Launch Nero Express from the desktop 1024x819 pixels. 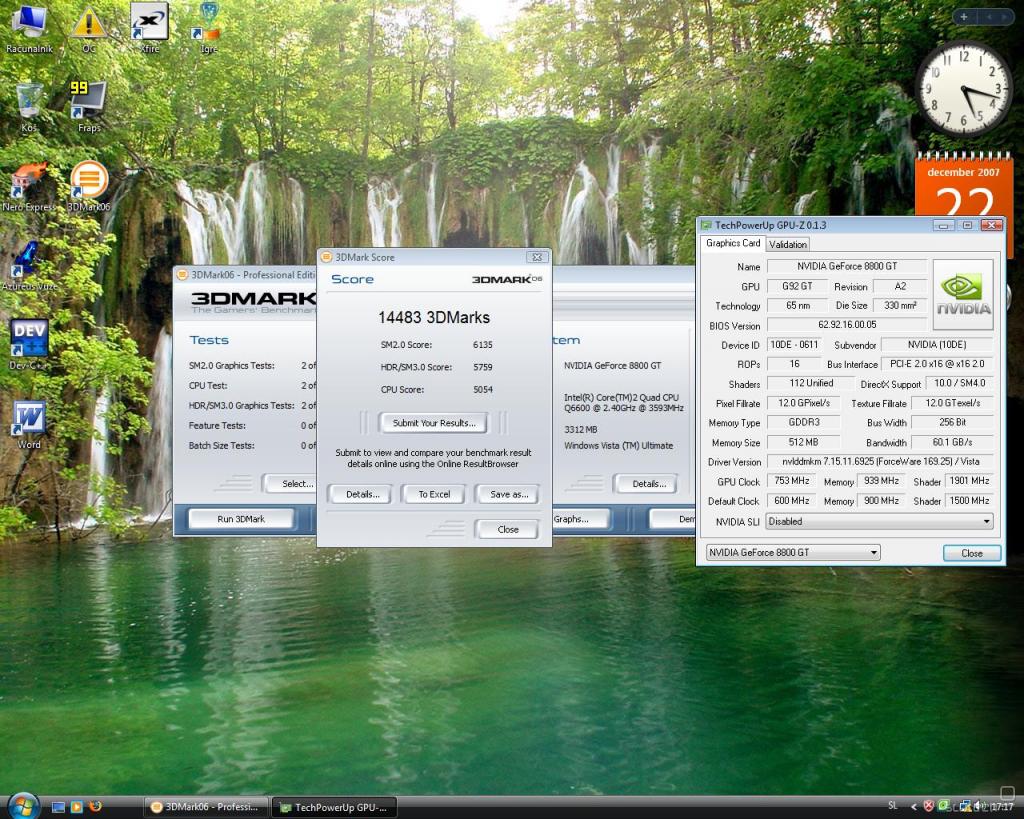click(29, 188)
